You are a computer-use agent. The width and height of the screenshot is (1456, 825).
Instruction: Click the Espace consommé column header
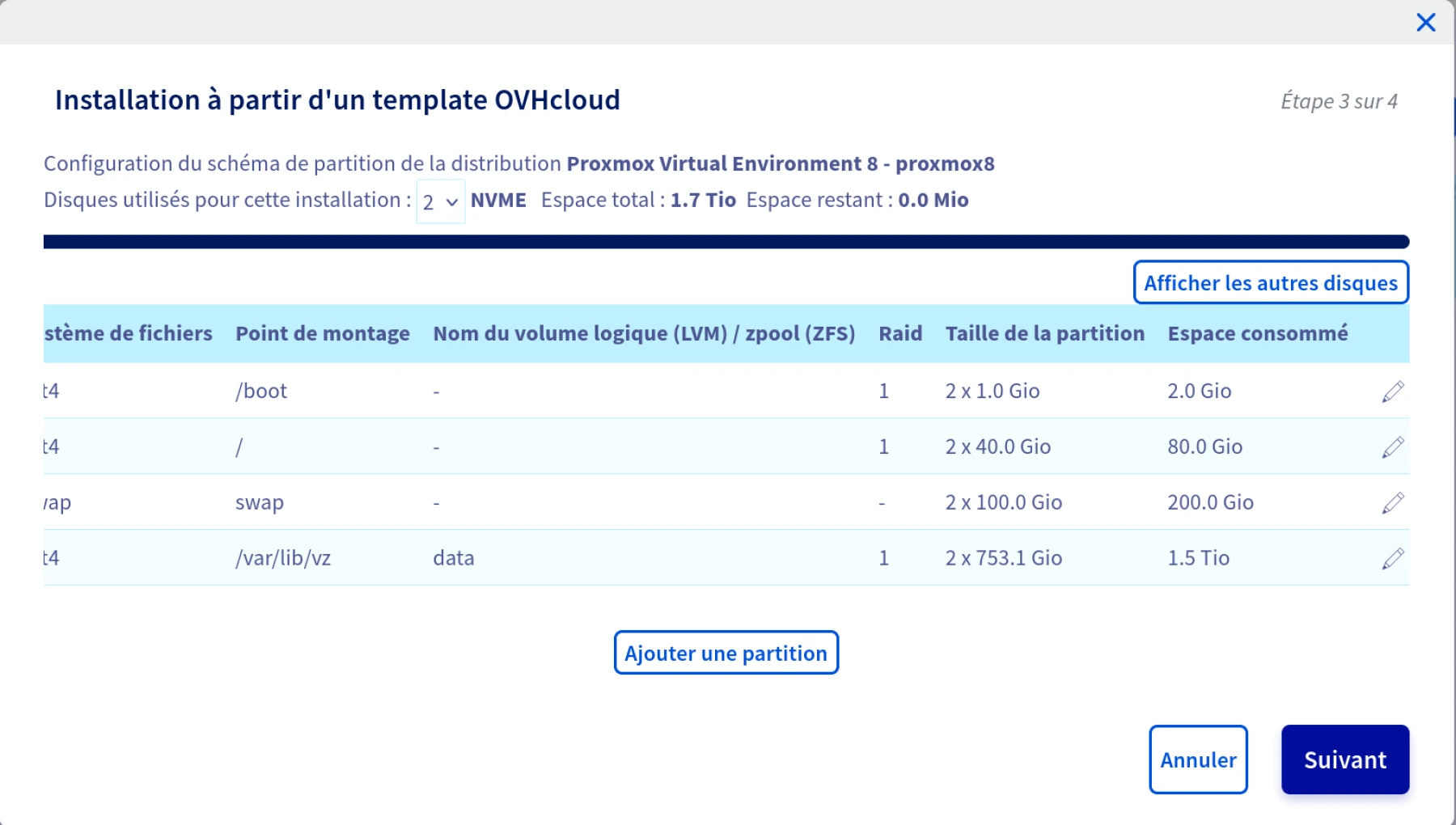[1257, 333]
